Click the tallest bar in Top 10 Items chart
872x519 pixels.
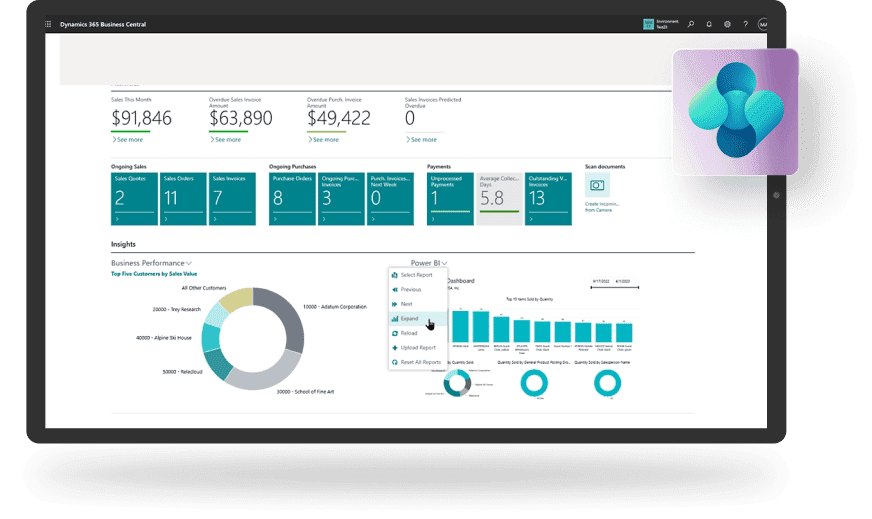pyautogui.click(x=460, y=326)
